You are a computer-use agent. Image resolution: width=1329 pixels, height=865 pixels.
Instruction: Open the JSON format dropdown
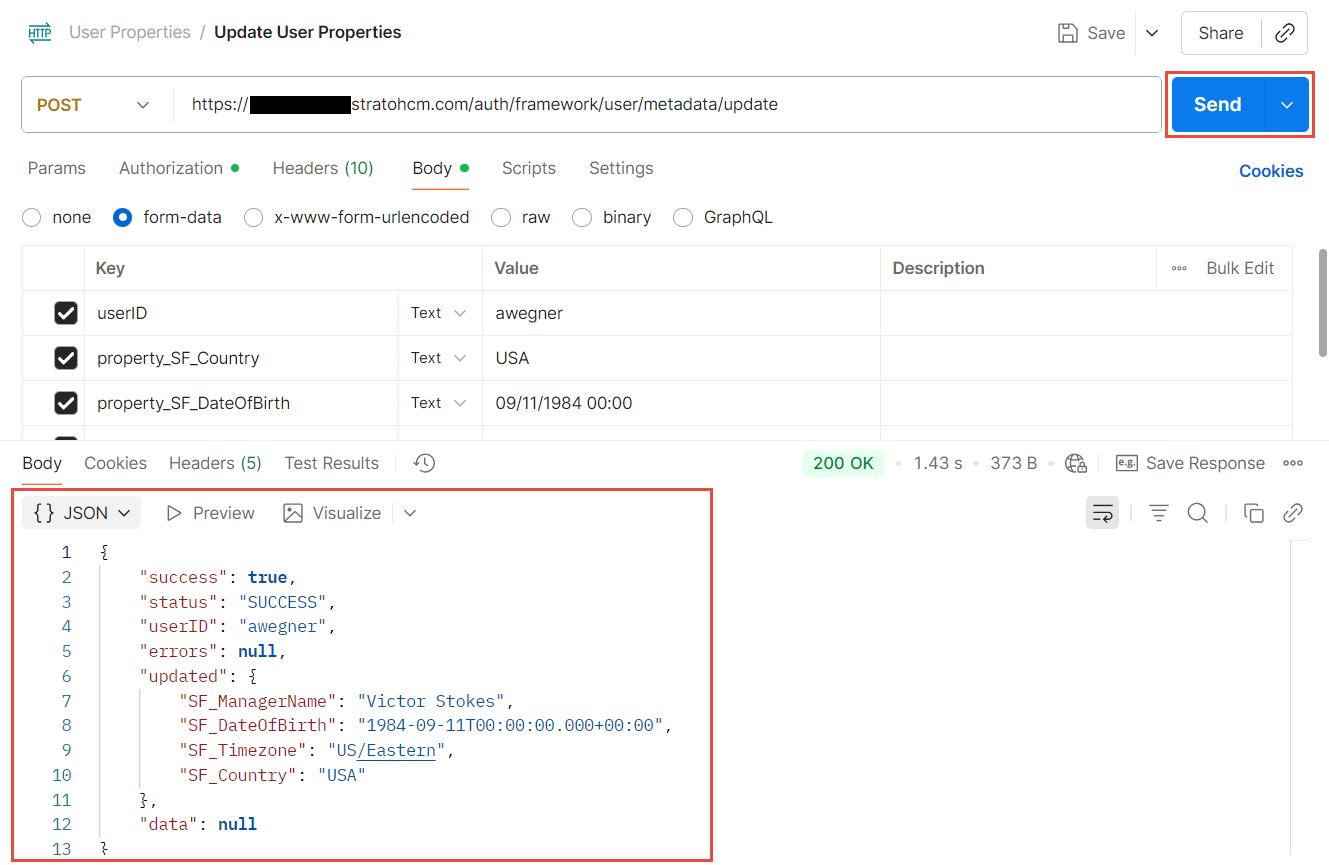click(x=82, y=513)
